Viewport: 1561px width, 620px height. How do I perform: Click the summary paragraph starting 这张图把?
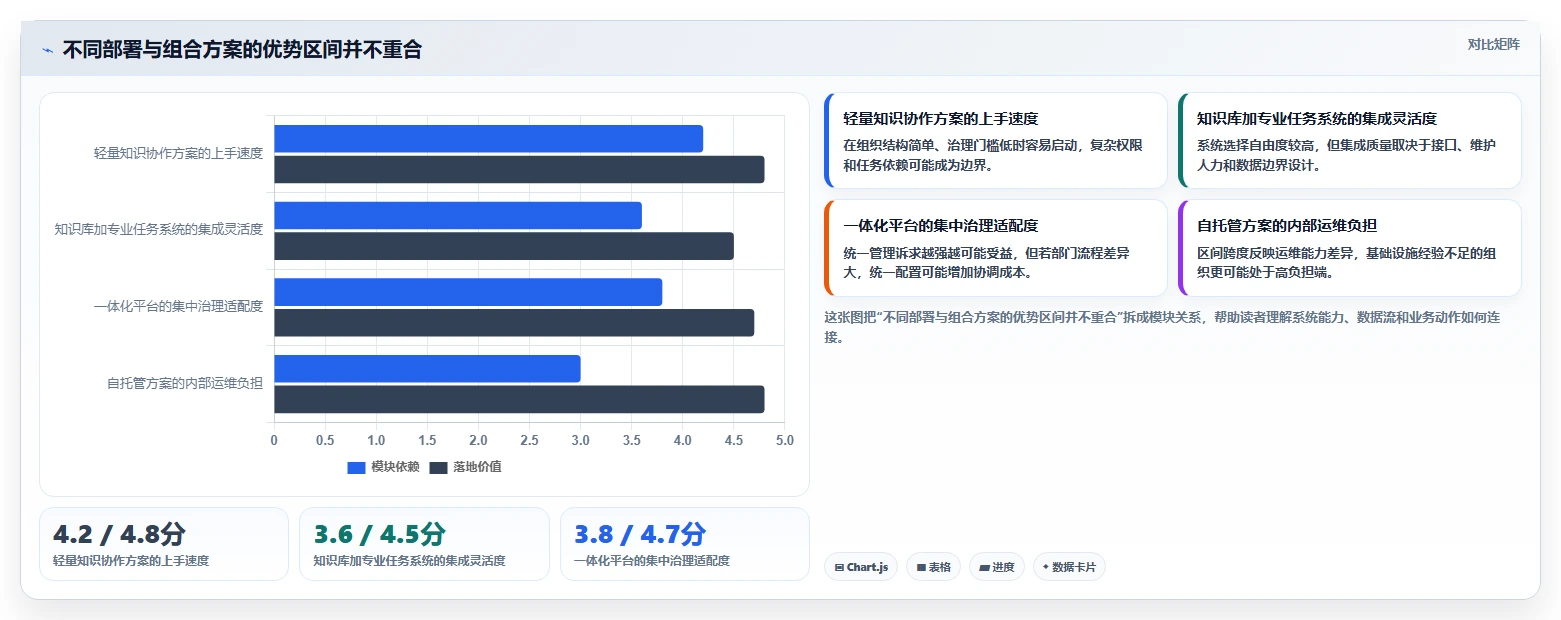pos(1161,327)
